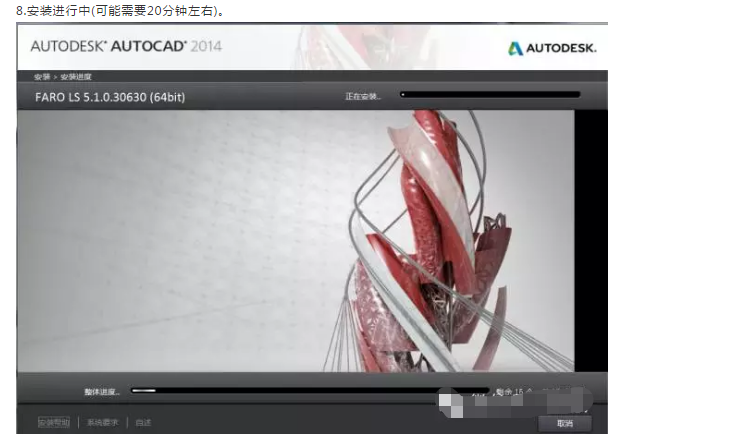Image resolution: width=737 pixels, height=443 pixels.
Task: Click the 正在安装 component progress bar
Action: click(490, 94)
